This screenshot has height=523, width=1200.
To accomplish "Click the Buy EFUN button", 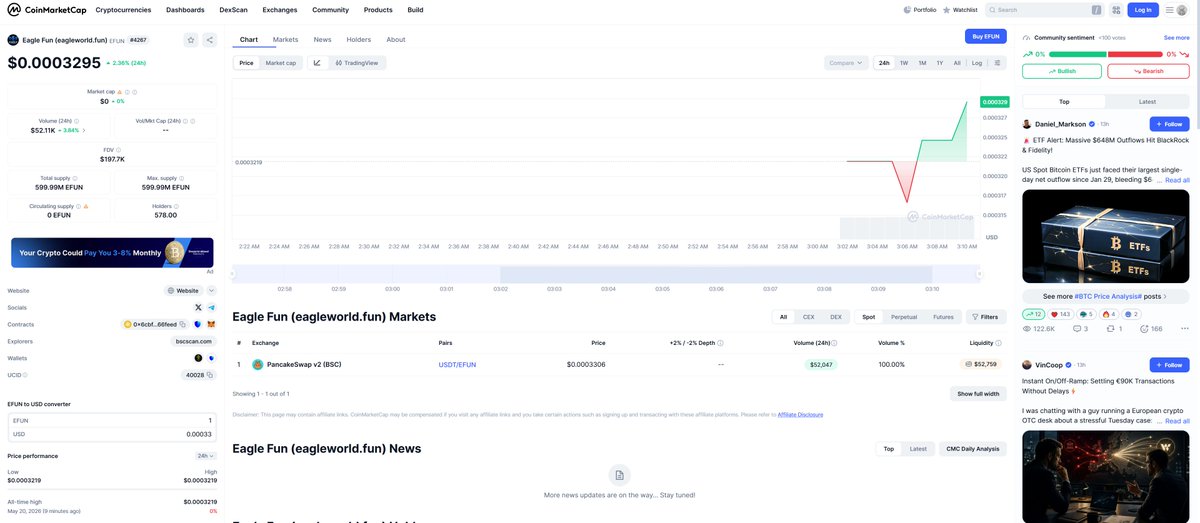I will click(986, 36).
